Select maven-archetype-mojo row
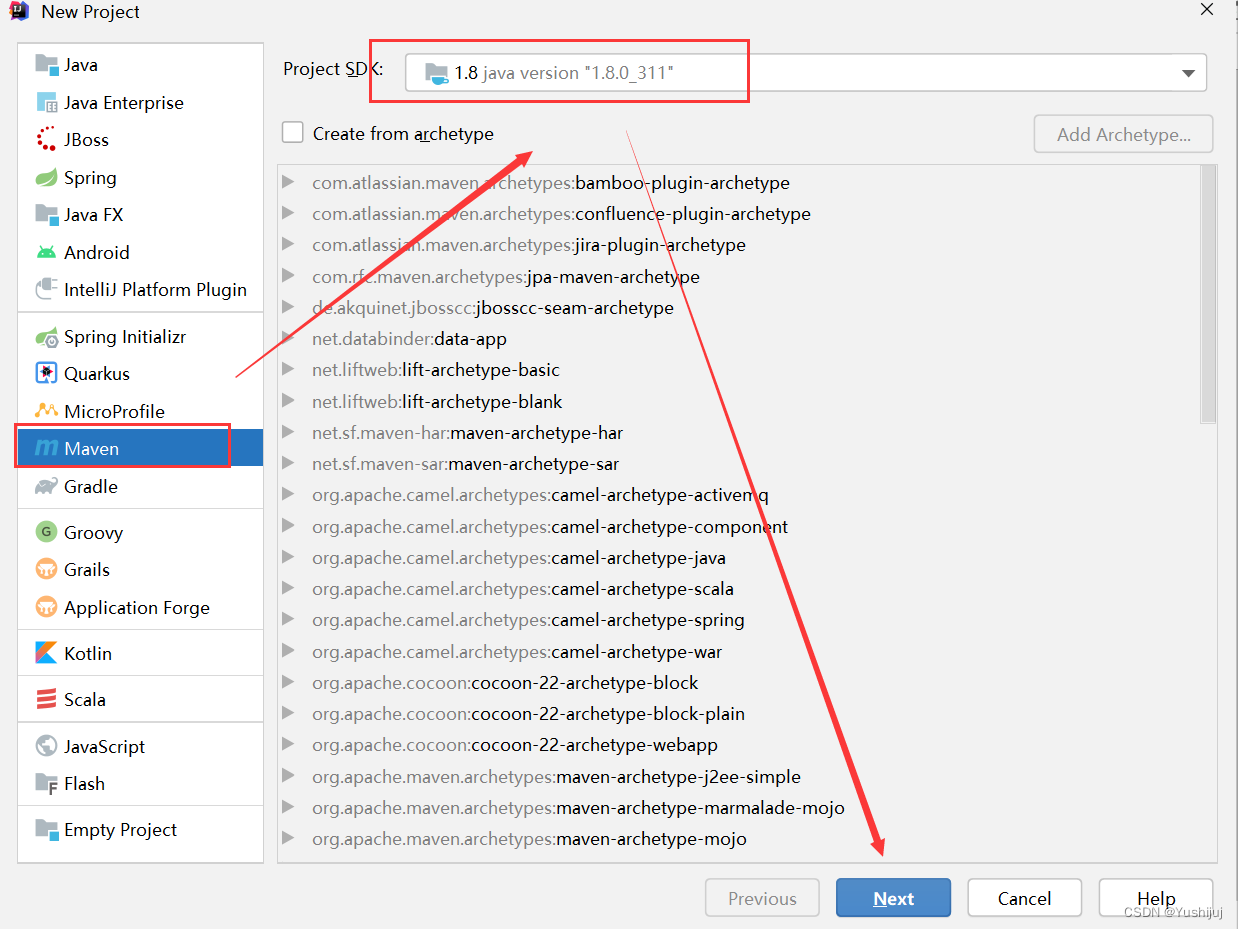 click(x=738, y=839)
